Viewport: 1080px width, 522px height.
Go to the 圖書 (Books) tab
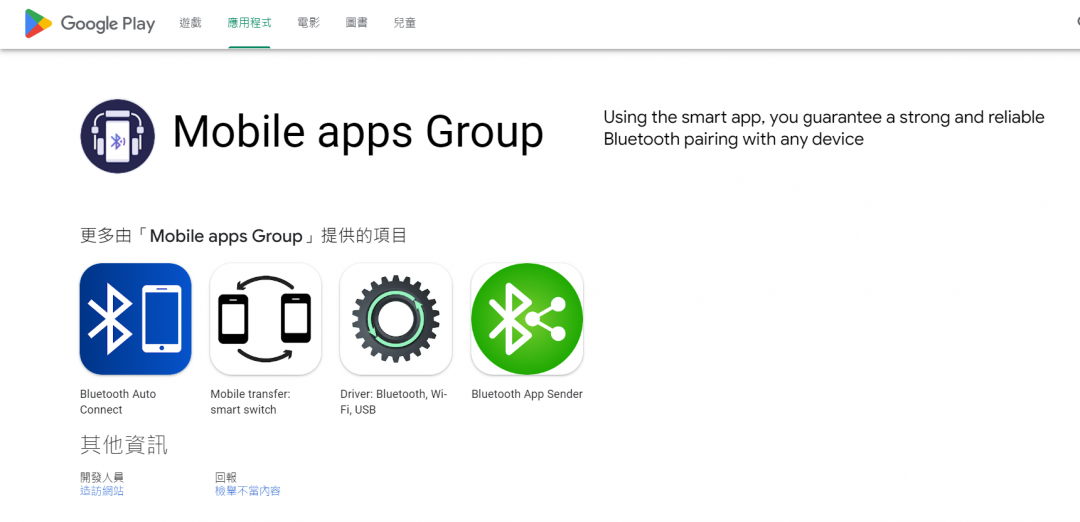click(357, 23)
